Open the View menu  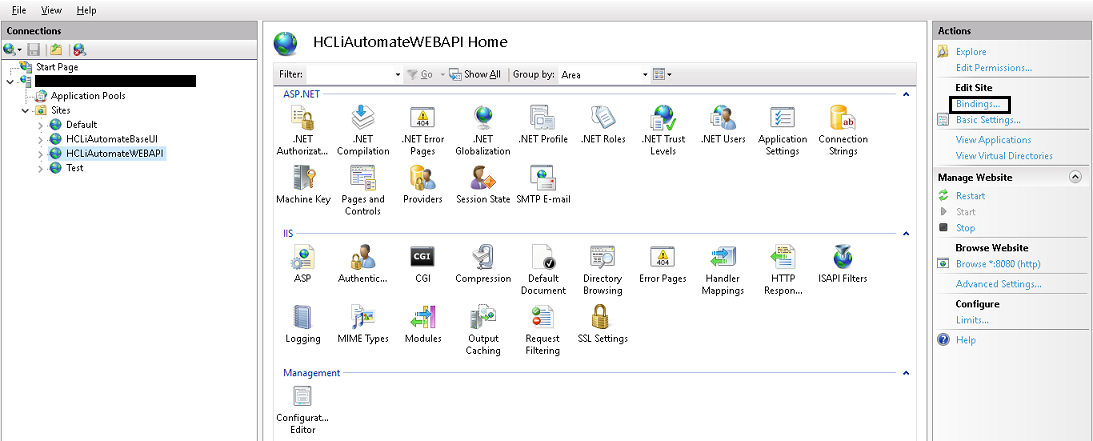(51, 10)
